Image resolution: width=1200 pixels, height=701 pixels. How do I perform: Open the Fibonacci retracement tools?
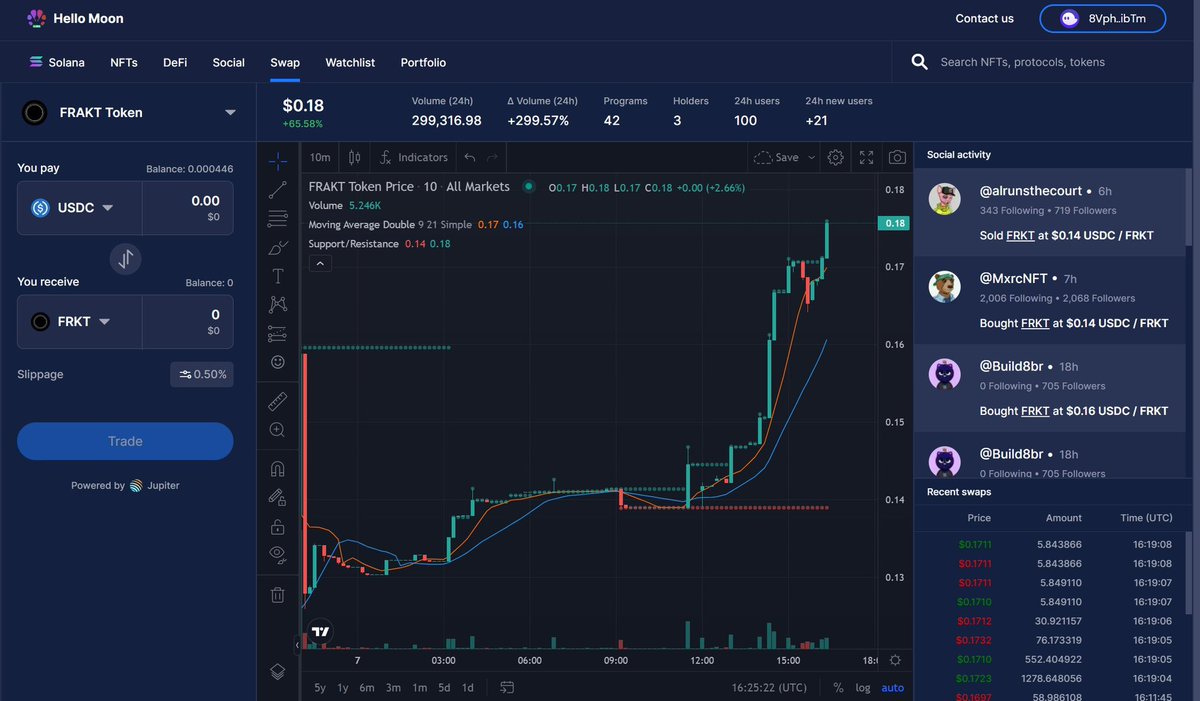click(x=278, y=218)
